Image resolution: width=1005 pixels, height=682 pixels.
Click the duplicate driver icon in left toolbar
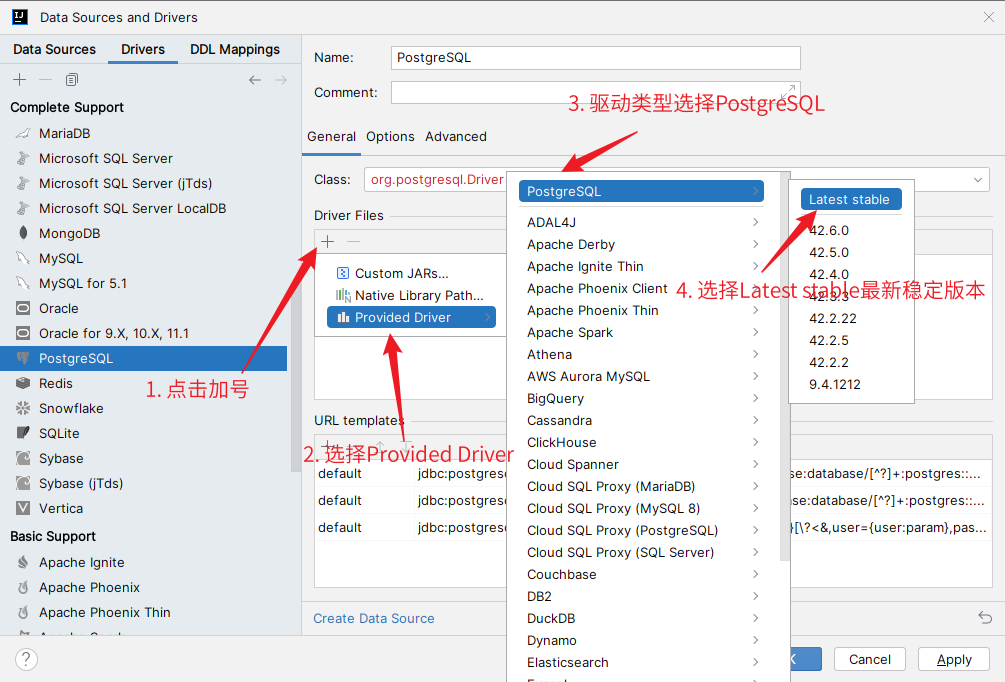pyautogui.click(x=71, y=80)
